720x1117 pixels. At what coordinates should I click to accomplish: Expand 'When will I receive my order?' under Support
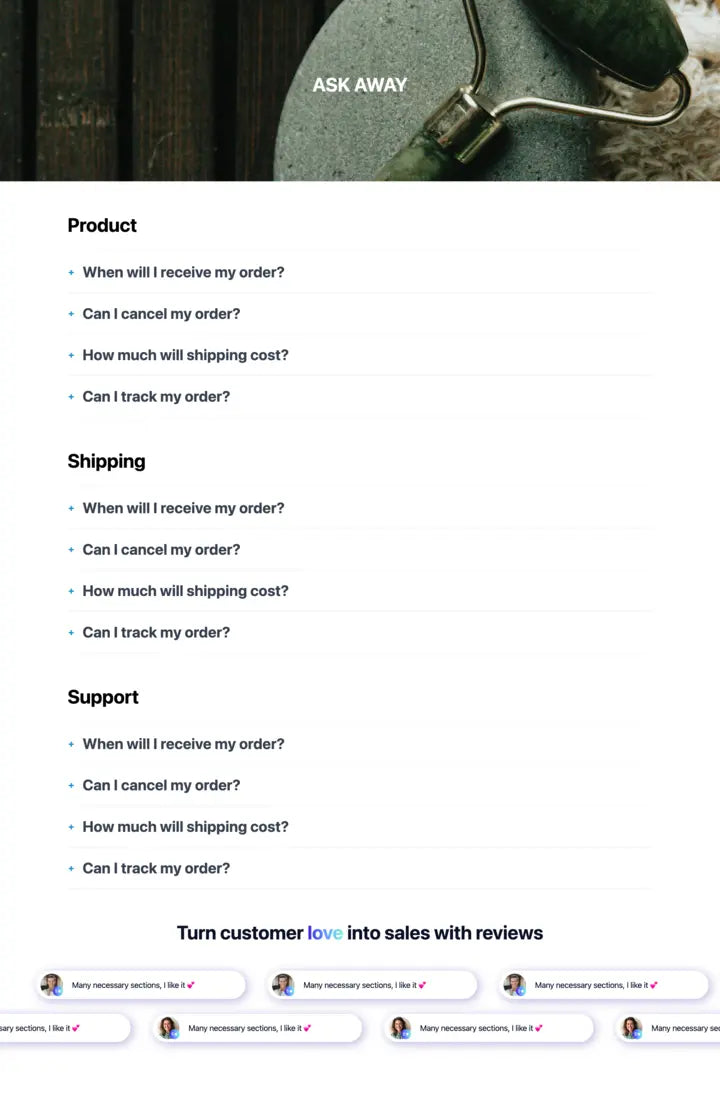click(x=183, y=744)
